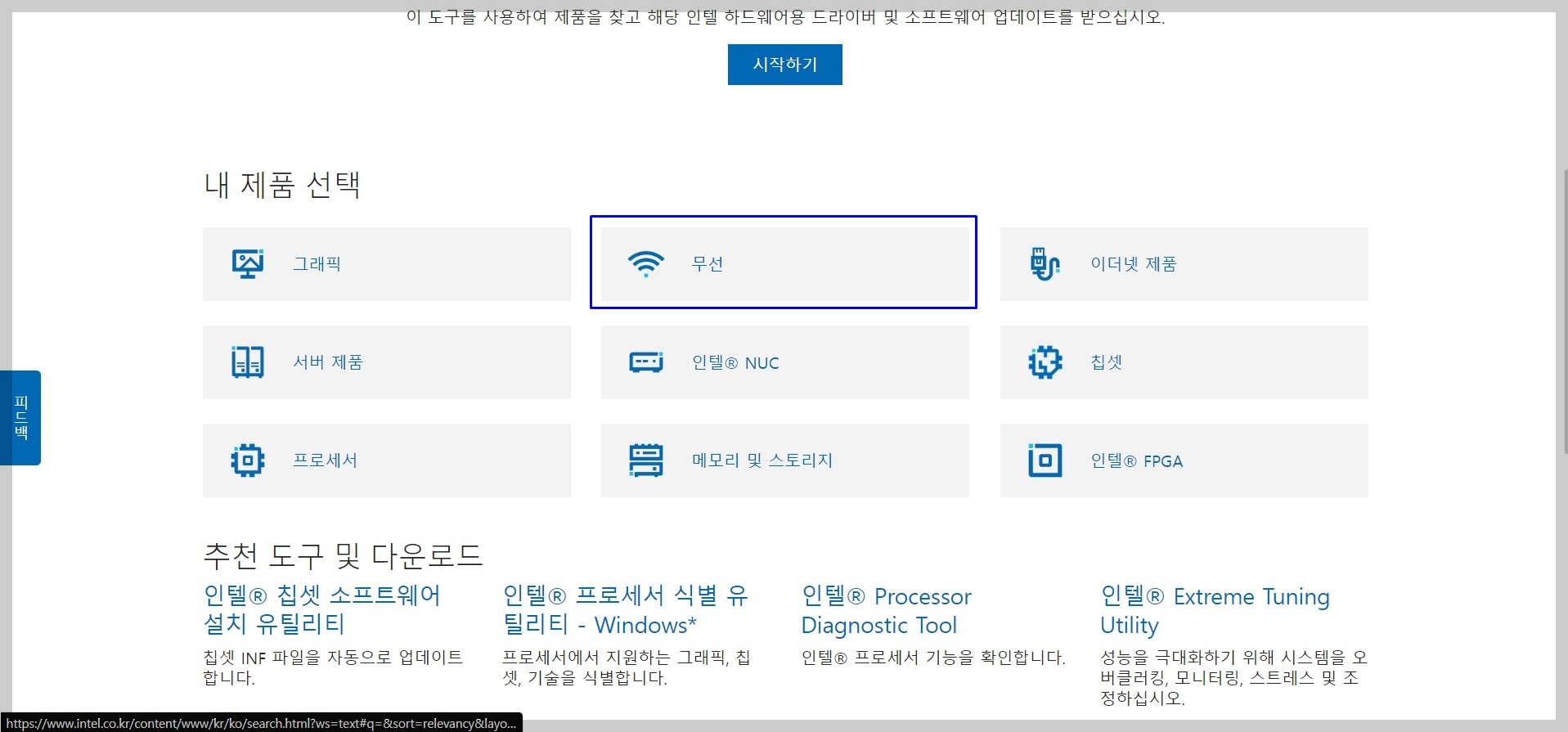Click text '프로세서에서 지원하는 그래픽, 칩셋, 기술을 식별합니다.'
Image resolution: width=1568 pixels, height=732 pixels.
pos(627,667)
